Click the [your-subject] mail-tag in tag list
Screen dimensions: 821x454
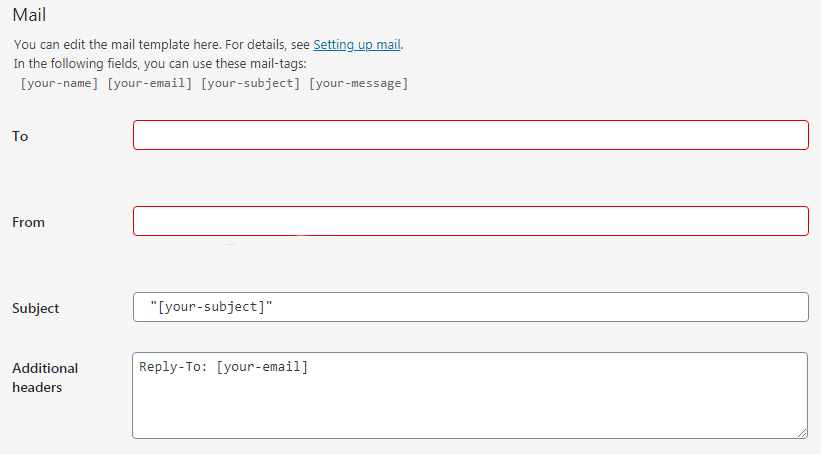tap(250, 83)
